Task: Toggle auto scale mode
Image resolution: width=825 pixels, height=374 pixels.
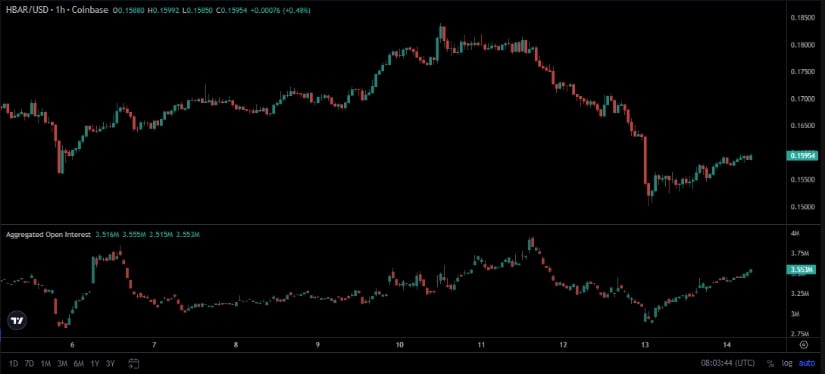Action: [807, 363]
